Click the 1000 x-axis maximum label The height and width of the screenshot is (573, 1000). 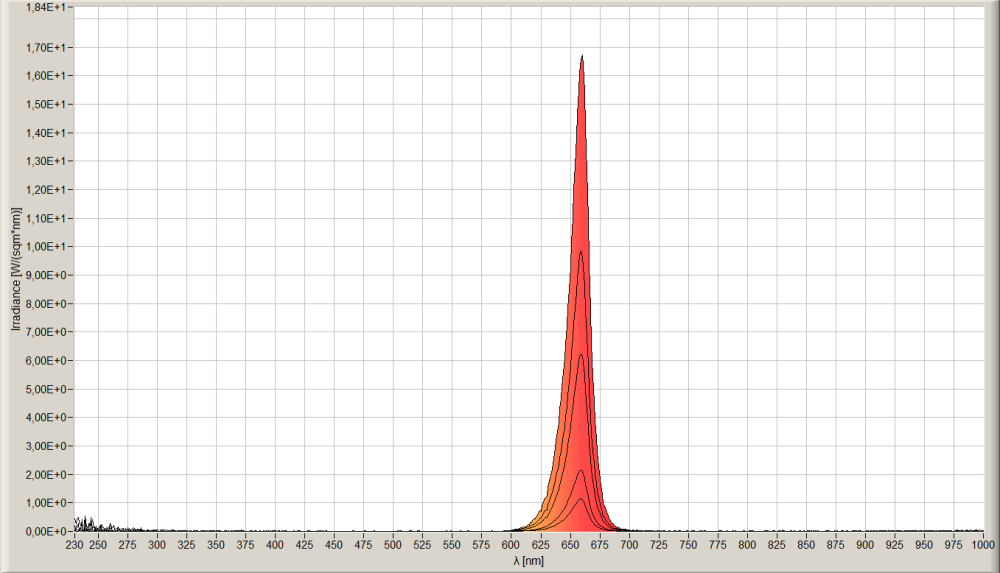point(983,545)
